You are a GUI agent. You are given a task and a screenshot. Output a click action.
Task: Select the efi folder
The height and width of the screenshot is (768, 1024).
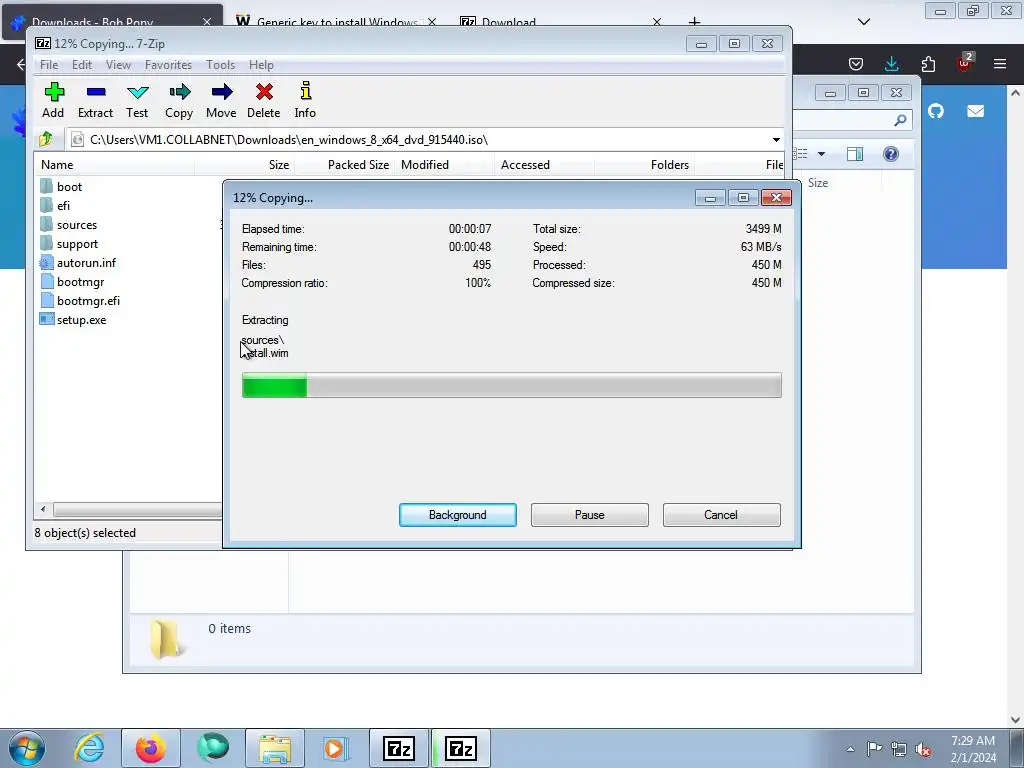click(x=56, y=206)
